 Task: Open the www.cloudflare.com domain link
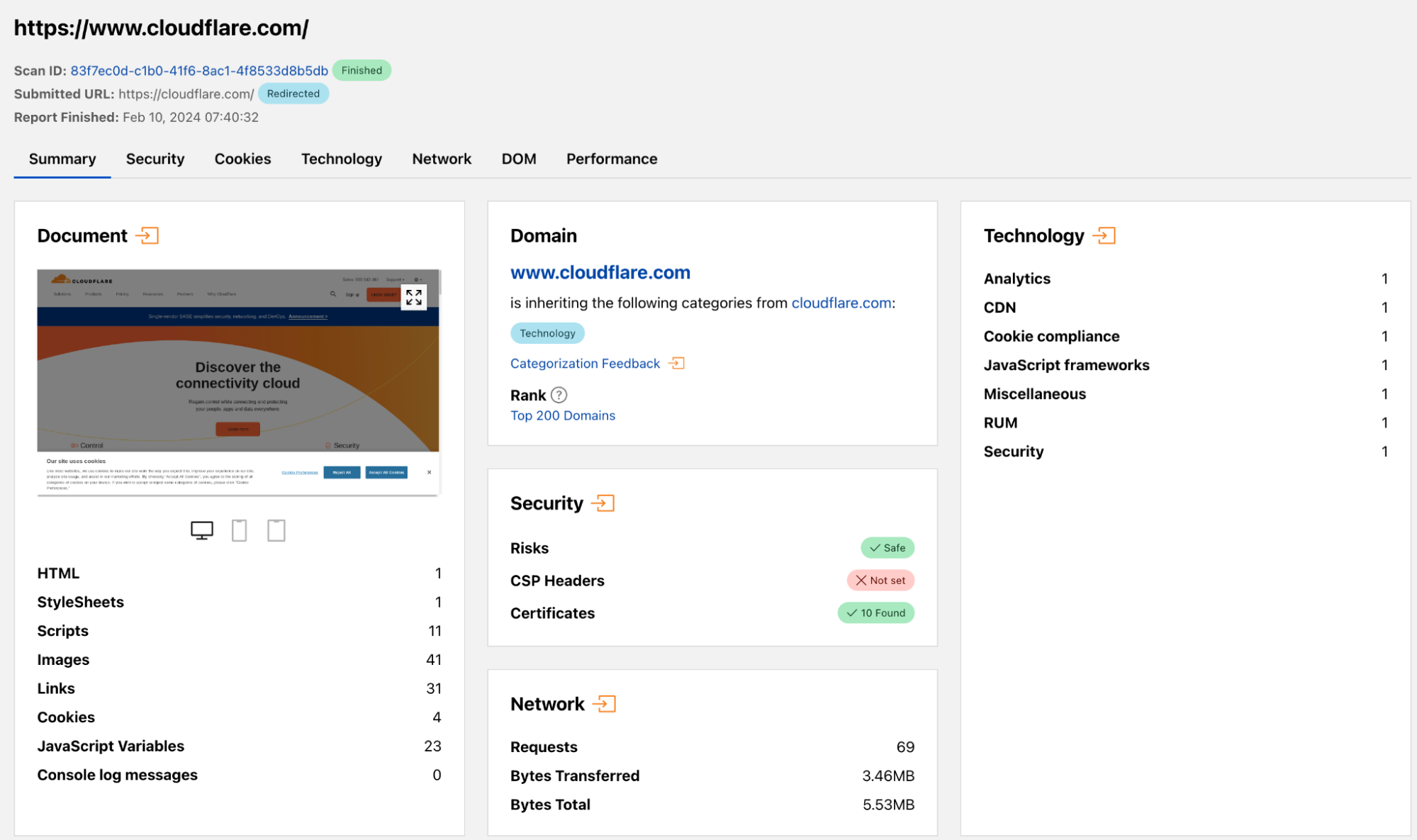[600, 270]
